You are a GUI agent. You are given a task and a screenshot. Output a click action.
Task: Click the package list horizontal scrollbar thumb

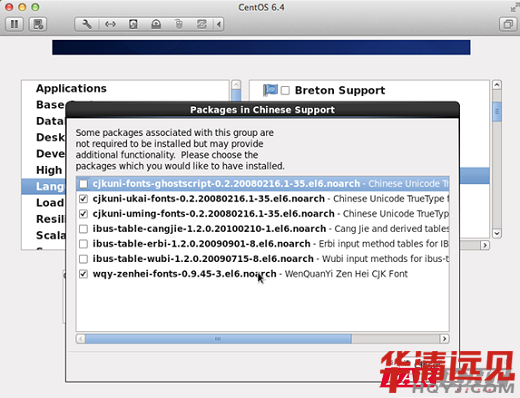pos(218,339)
